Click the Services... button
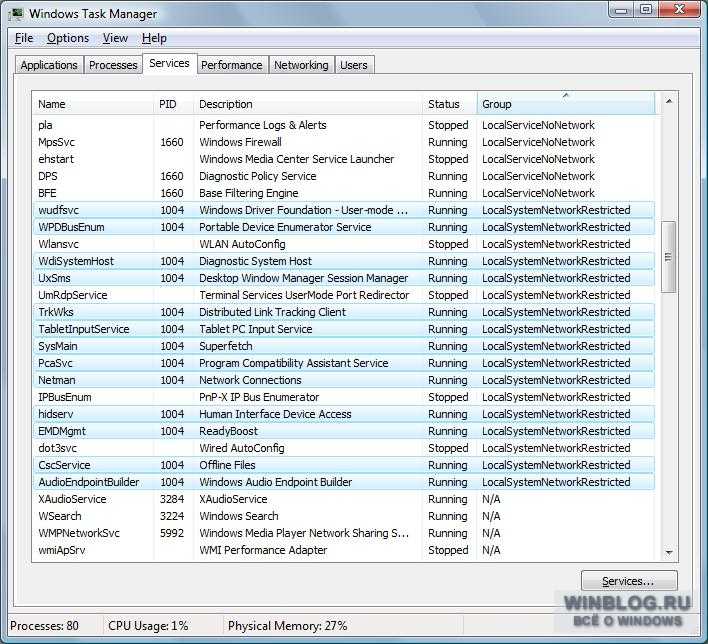 629,581
